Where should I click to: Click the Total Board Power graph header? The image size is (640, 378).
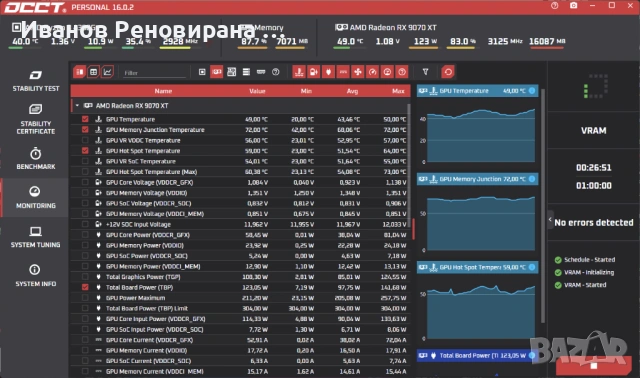477,356
